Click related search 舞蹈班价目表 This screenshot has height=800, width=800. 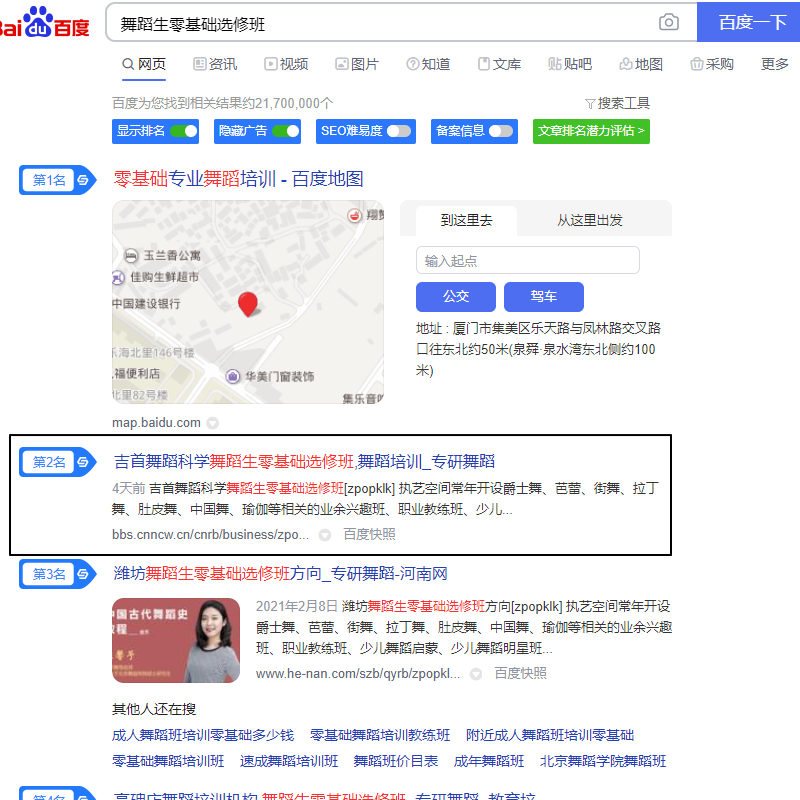pos(396,761)
